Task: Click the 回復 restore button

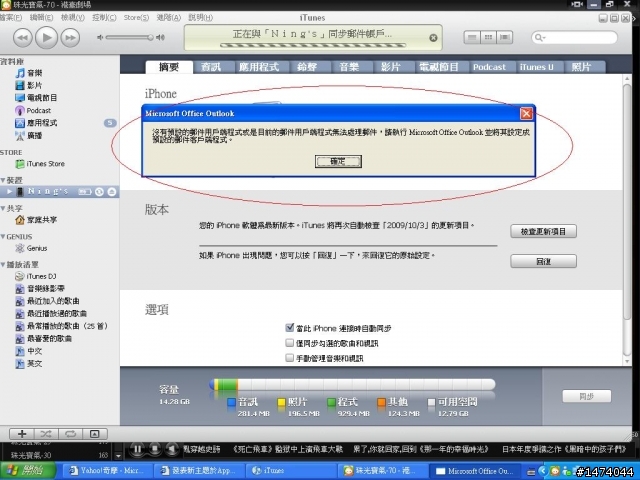Action: pos(543,261)
